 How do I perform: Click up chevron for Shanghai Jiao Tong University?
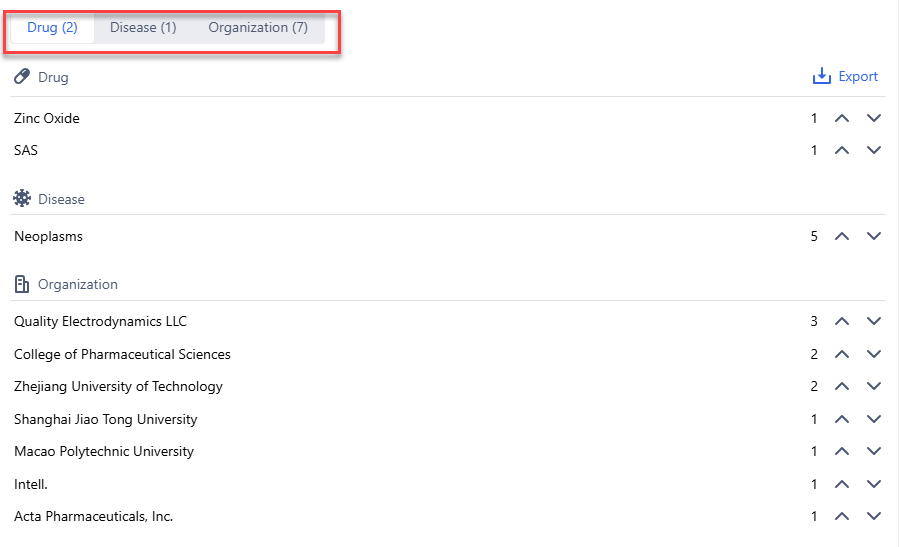click(842, 419)
